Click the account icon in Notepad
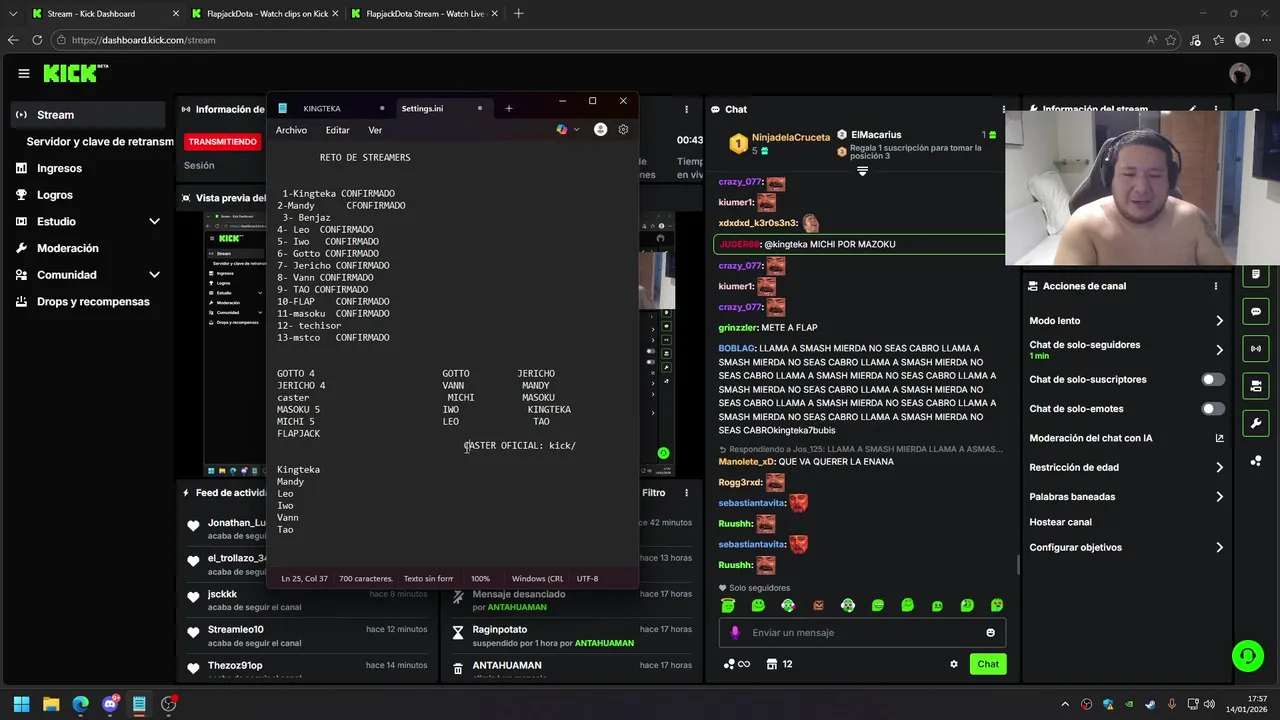 pos(600,129)
